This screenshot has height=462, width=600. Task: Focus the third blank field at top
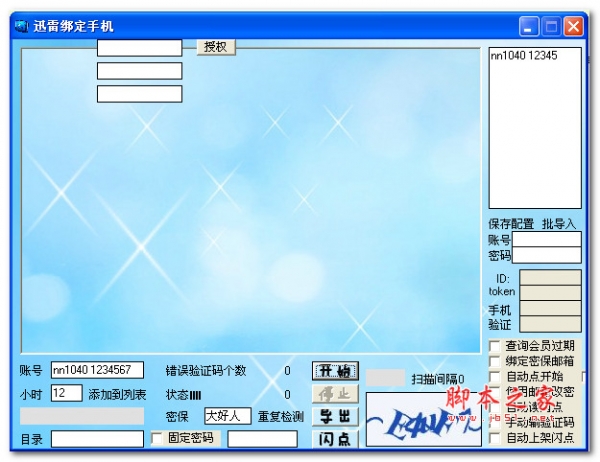pyautogui.click(x=140, y=94)
